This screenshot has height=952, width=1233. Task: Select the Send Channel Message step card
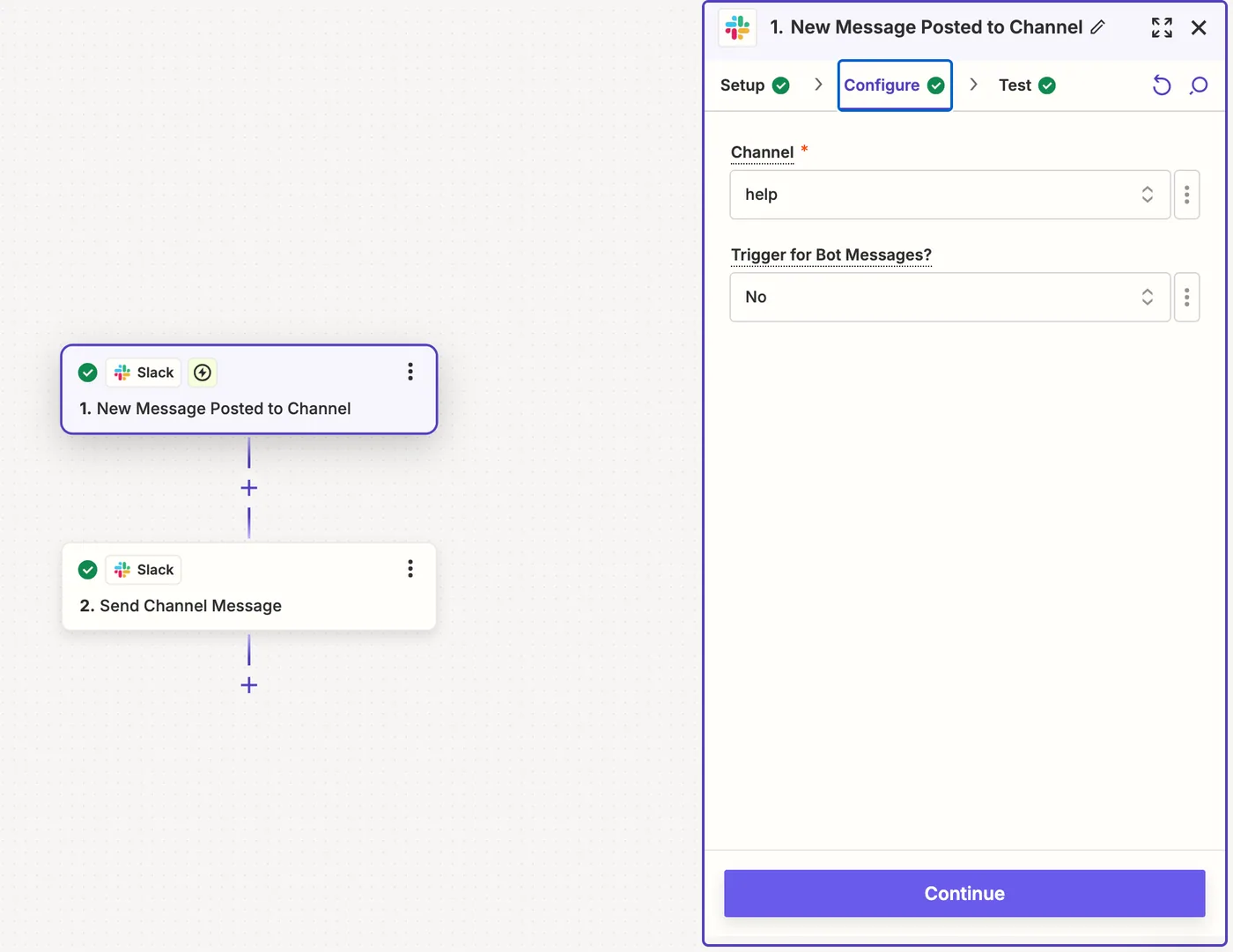click(249, 587)
